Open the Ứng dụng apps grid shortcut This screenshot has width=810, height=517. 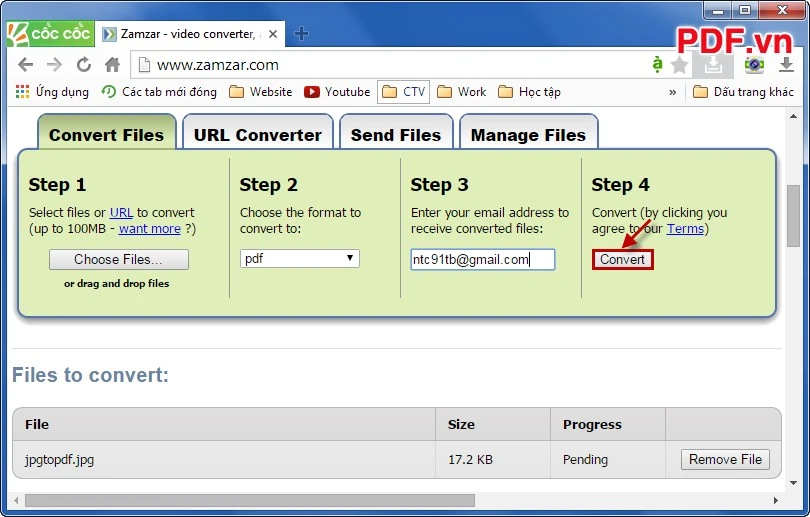click(52, 92)
